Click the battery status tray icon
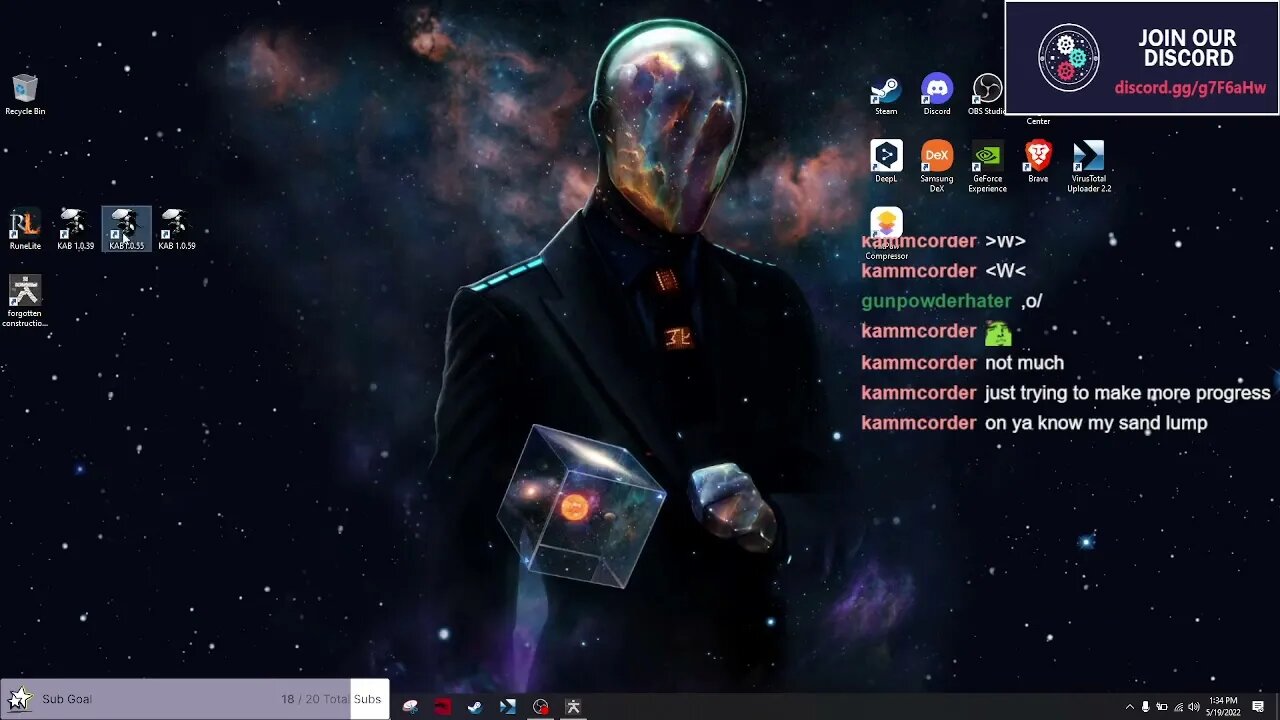1280x720 pixels. point(1162,707)
